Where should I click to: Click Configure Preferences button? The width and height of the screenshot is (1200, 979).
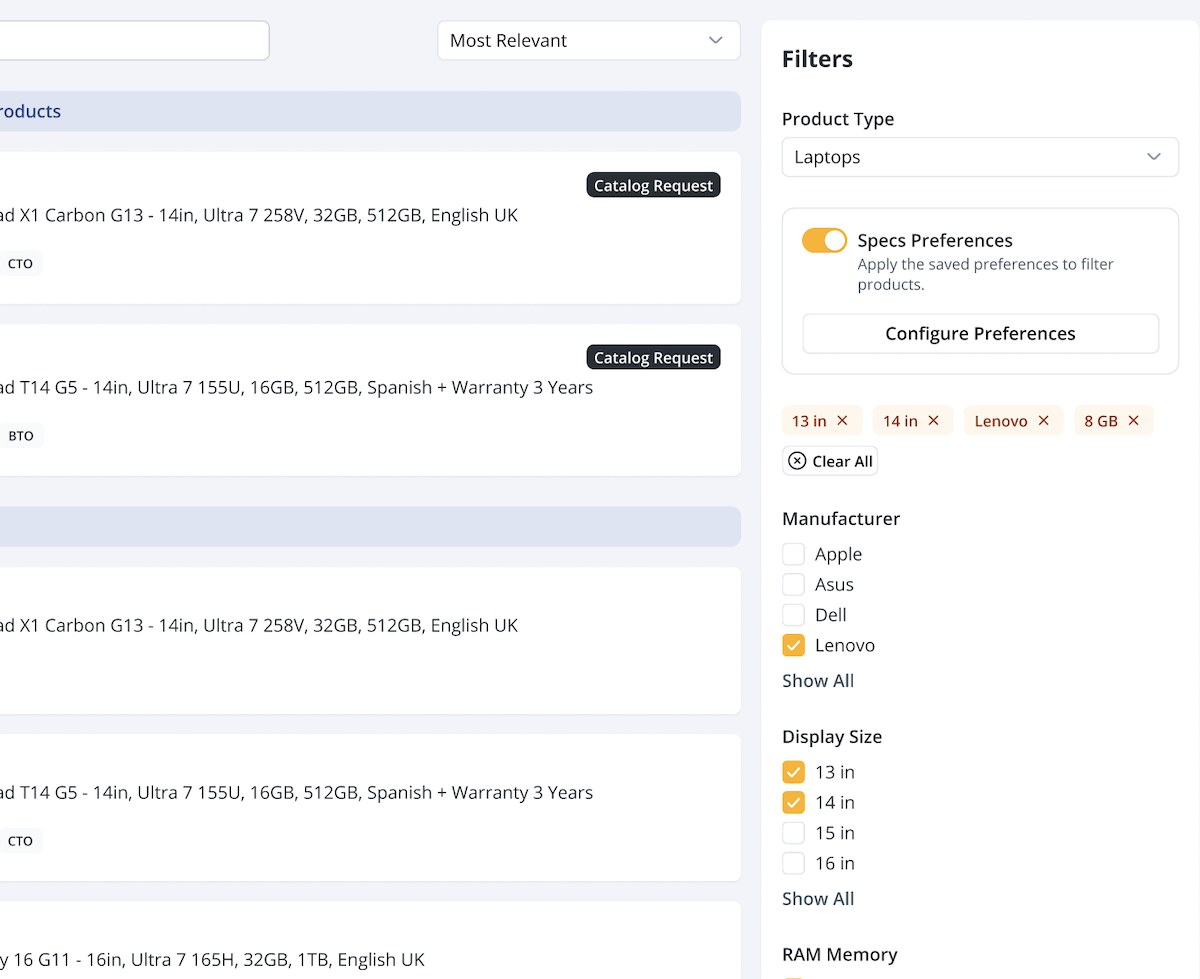[x=980, y=334]
